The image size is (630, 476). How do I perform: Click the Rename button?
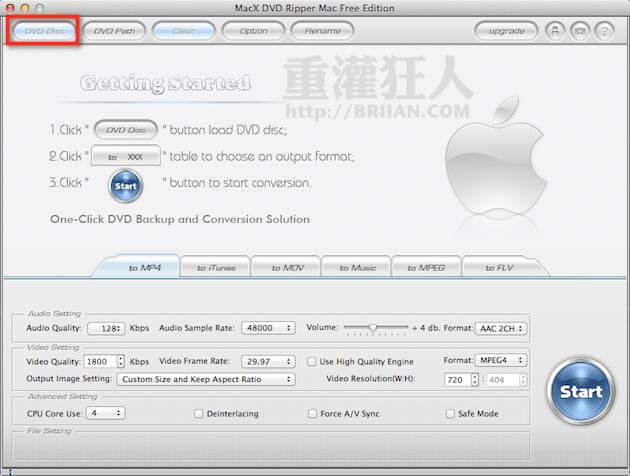click(322, 31)
